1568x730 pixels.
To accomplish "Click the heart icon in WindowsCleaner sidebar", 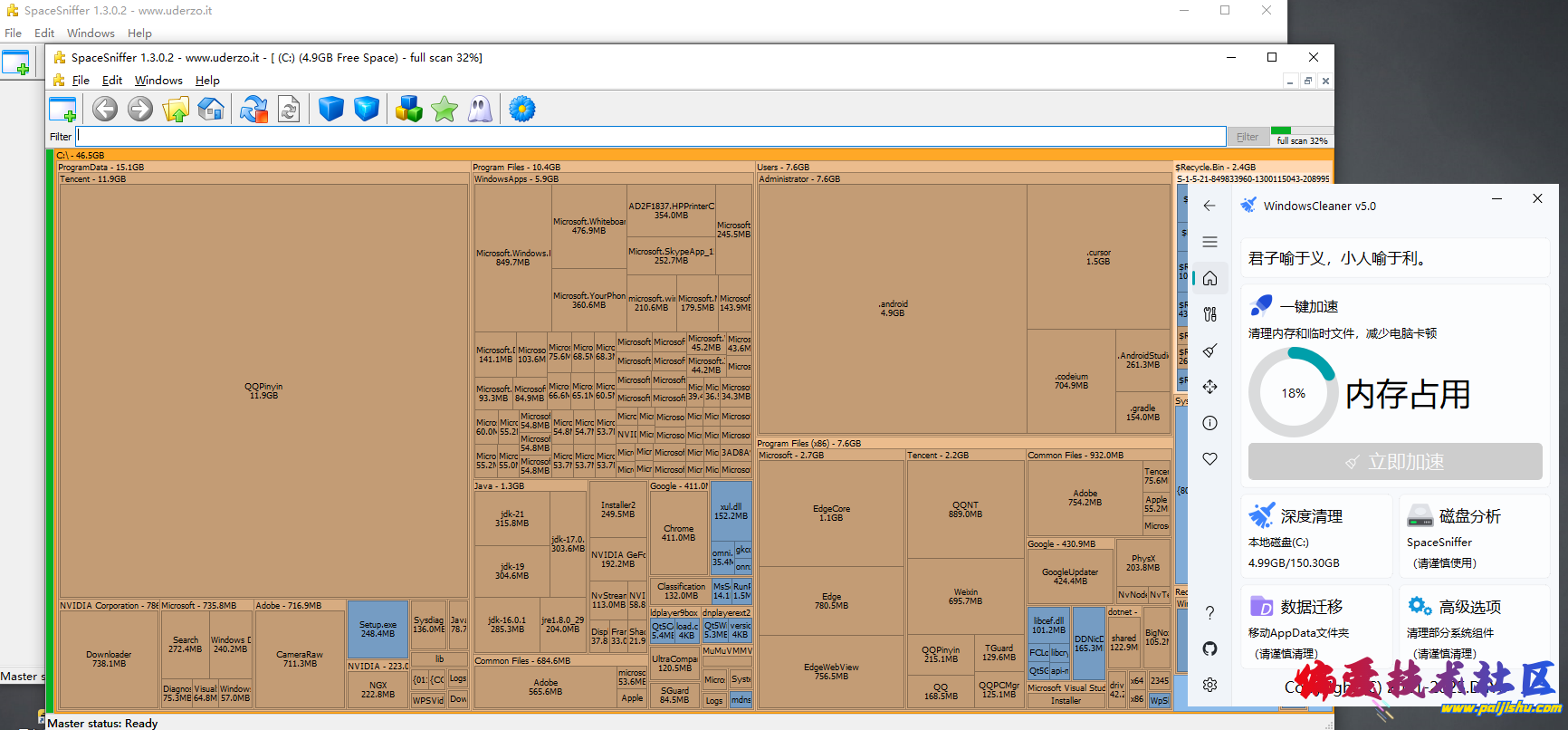I will [1209, 459].
